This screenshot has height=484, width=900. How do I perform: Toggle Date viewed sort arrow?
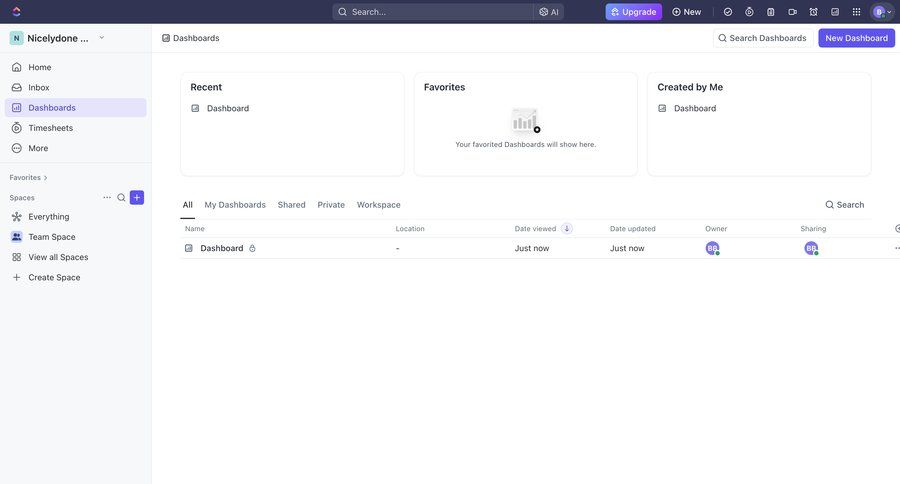point(567,229)
